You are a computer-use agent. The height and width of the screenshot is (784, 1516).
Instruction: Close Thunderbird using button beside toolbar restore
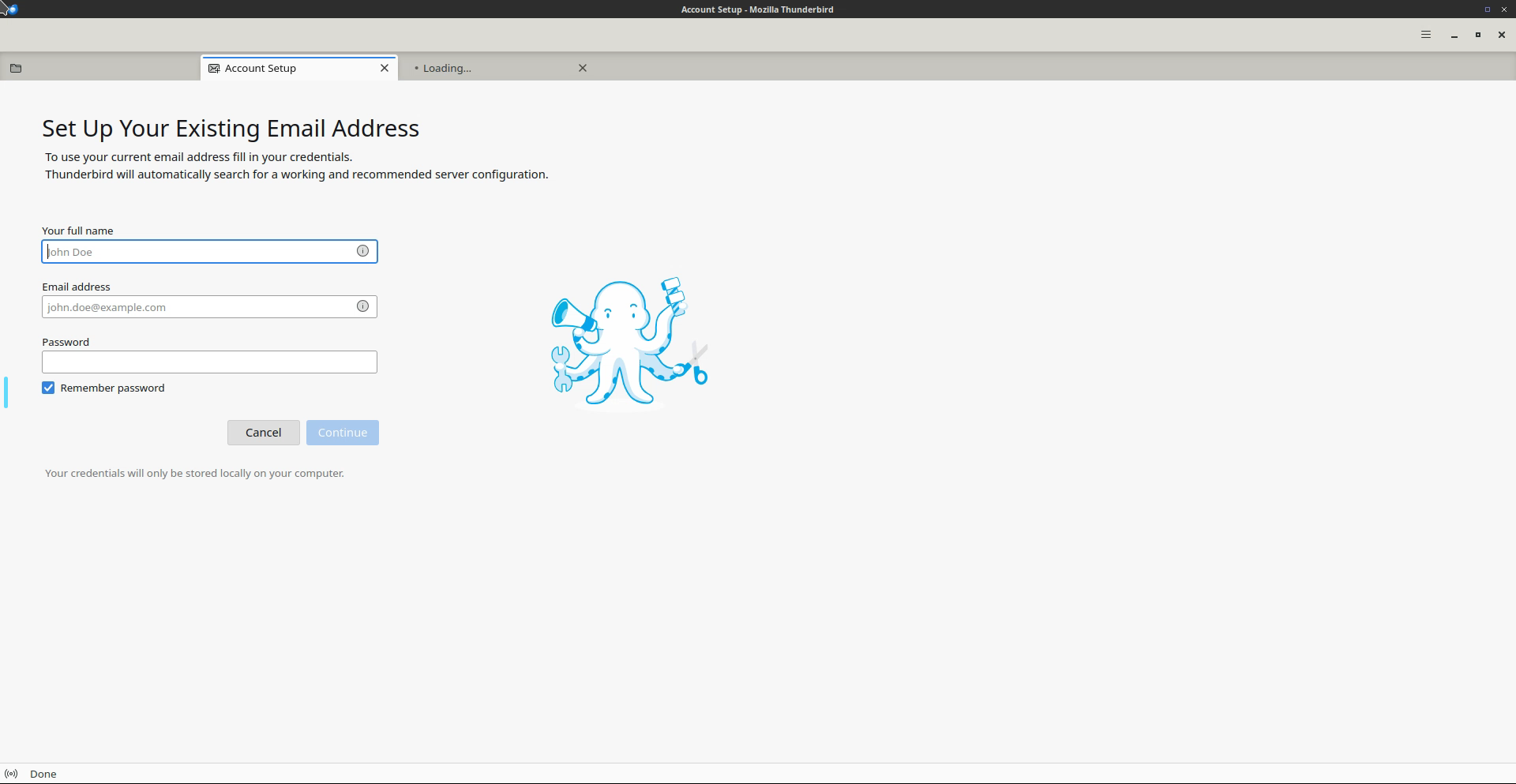(1501, 35)
